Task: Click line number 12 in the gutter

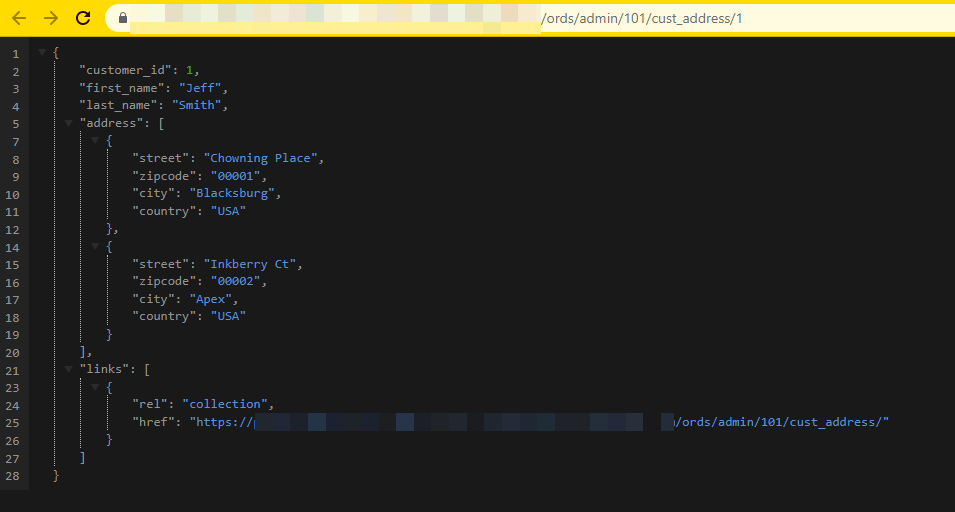Action: (x=13, y=230)
